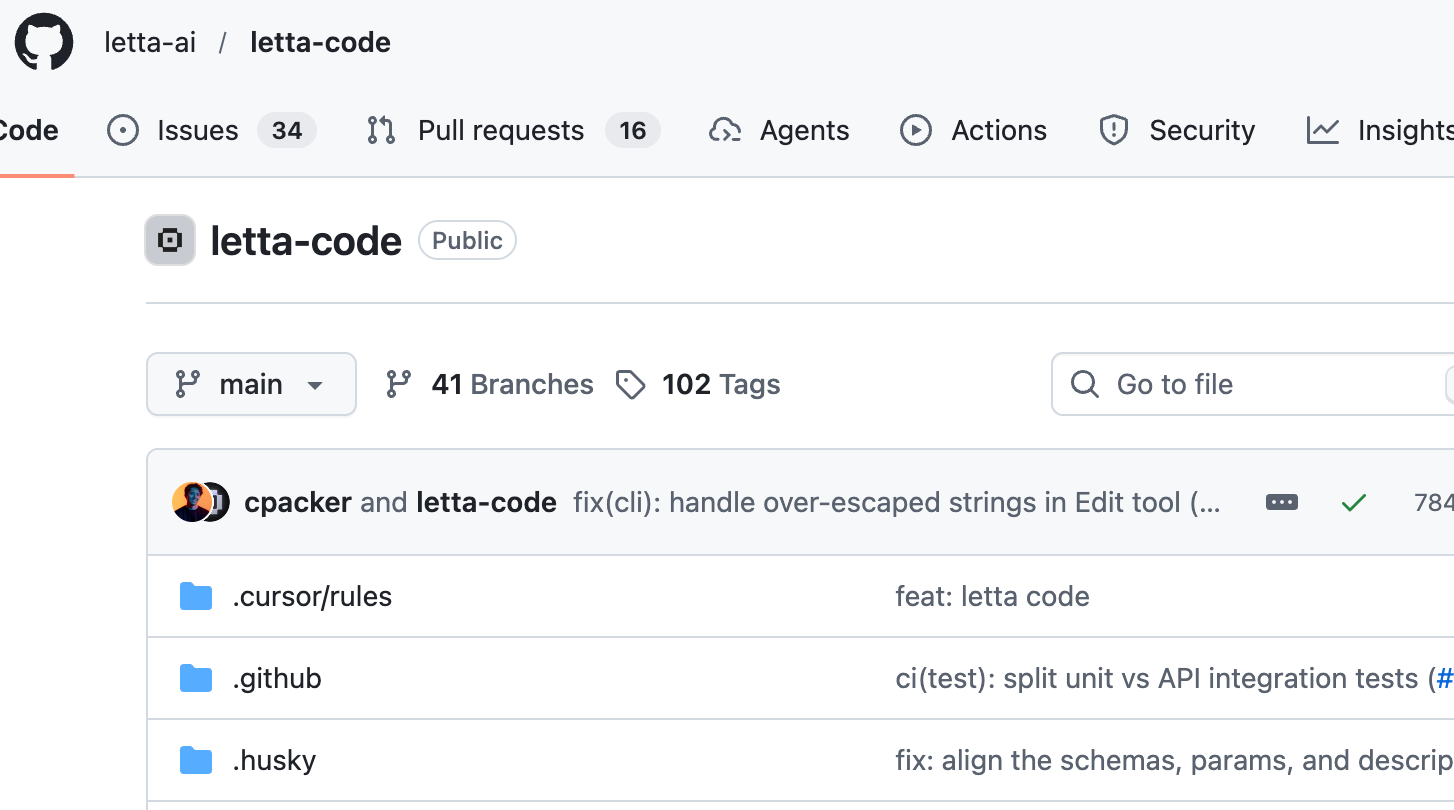Open 'fix: align the schemas' commit message
The height and width of the screenshot is (810, 1454).
click(x=1174, y=760)
